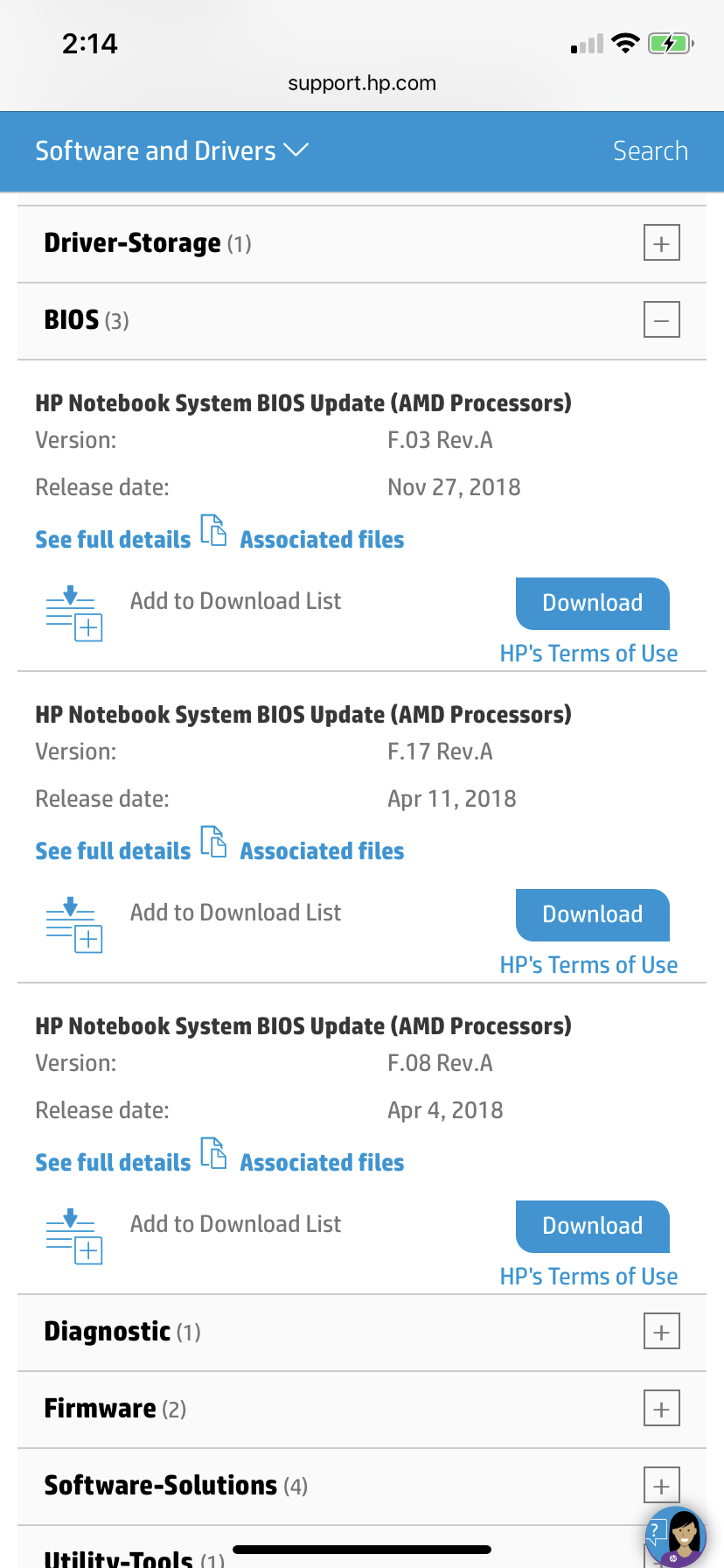Download BIOS version F.03 Rev.A
Screen dimensions: 724x1568
coord(592,603)
